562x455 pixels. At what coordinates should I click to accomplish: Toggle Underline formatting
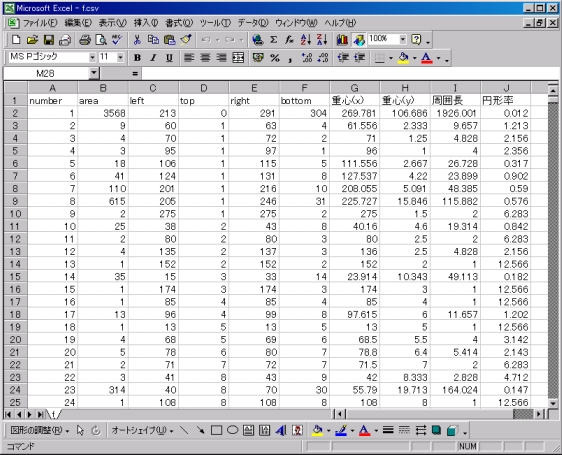pyautogui.click(x=169, y=58)
